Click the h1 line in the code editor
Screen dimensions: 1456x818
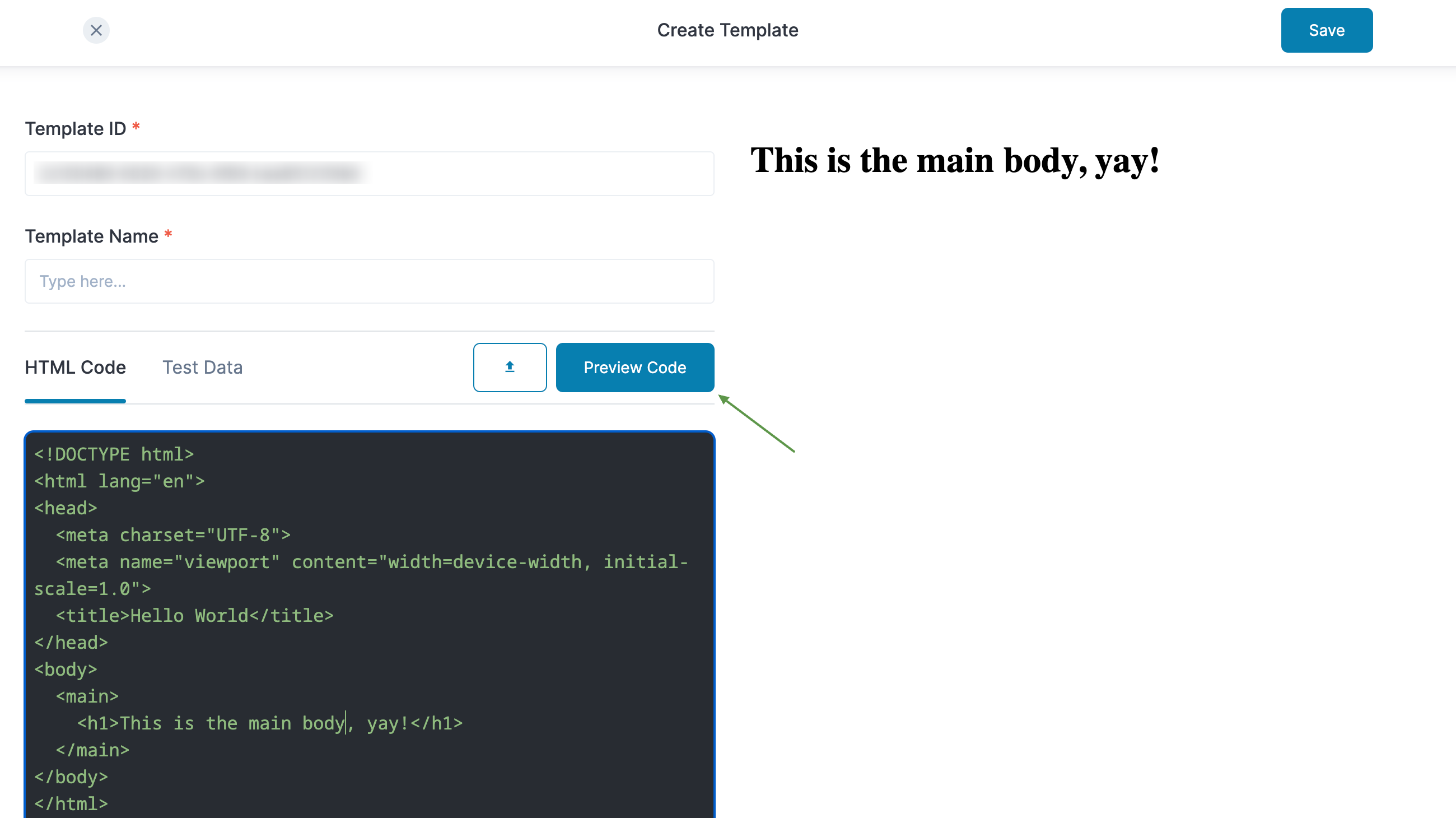tap(269, 722)
